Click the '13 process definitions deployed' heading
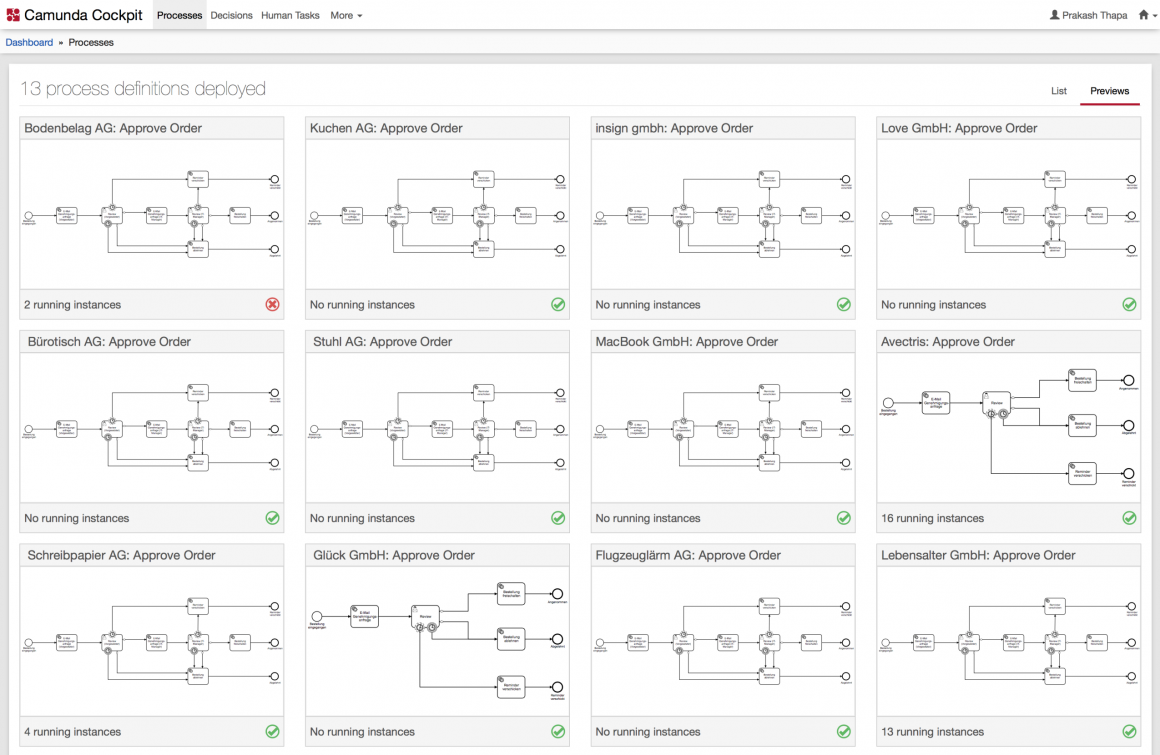Viewport: 1160px width, 755px height. click(143, 89)
